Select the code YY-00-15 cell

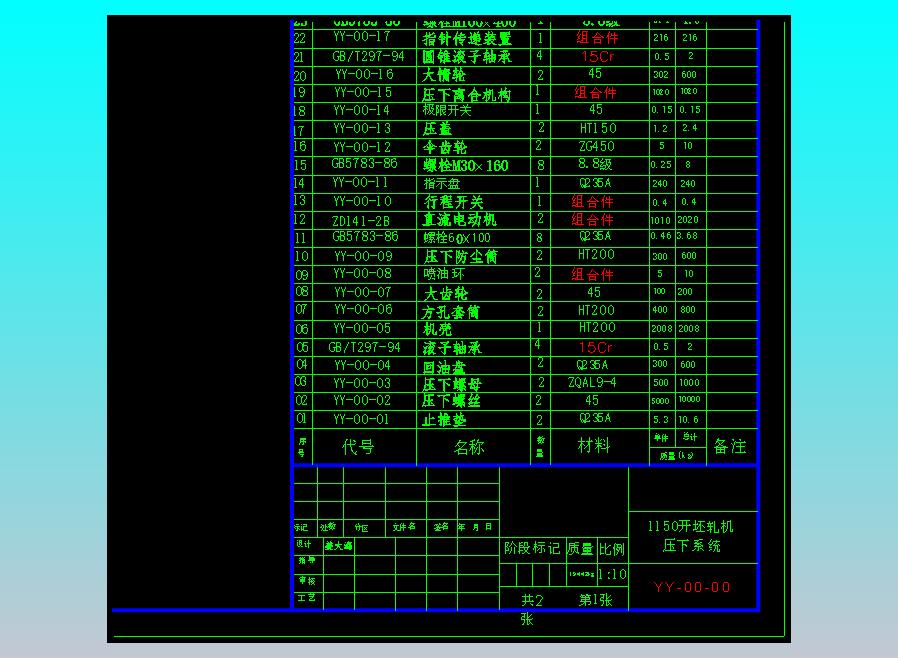pos(363,92)
